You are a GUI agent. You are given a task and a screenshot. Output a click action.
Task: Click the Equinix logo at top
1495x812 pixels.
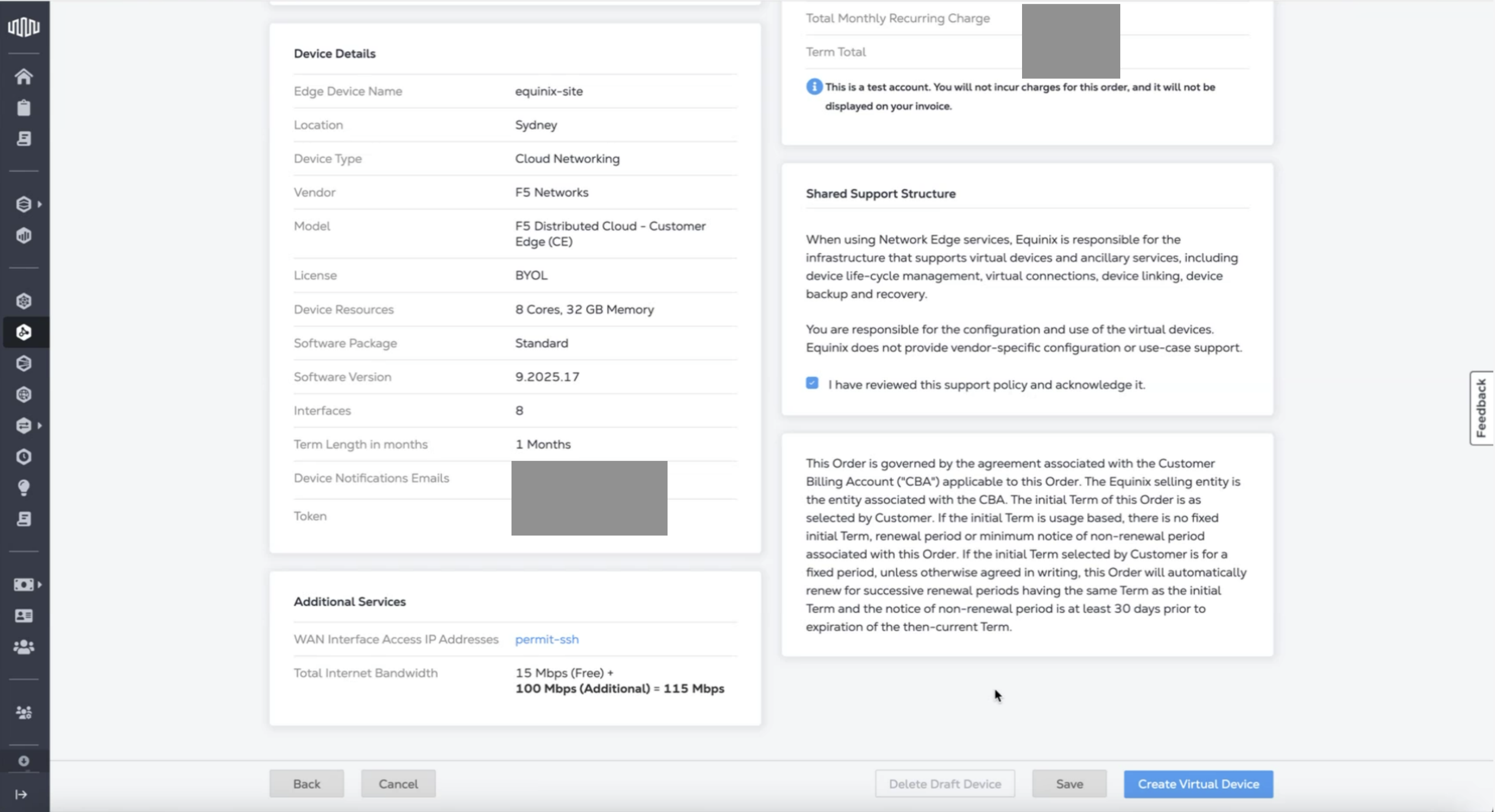(24, 26)
